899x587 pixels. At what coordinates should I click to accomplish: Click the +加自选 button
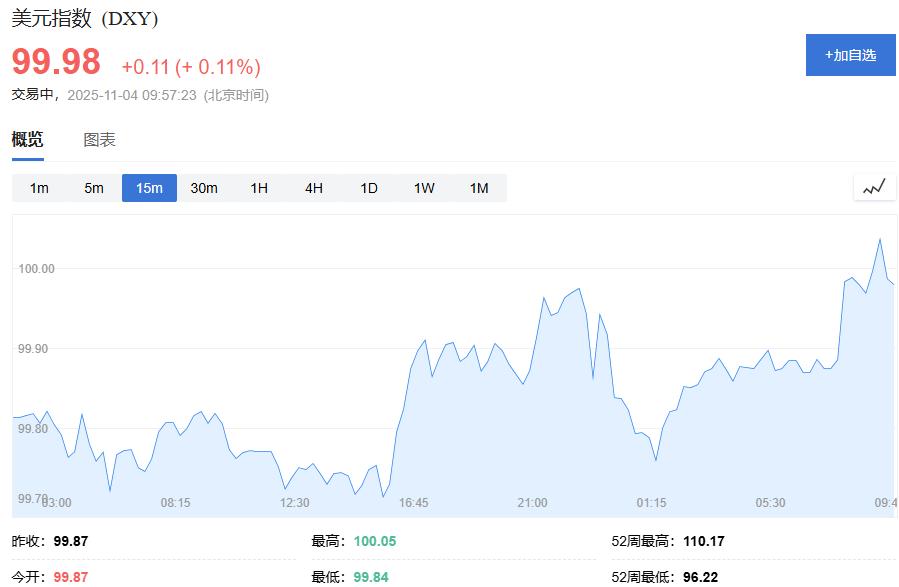850,55
